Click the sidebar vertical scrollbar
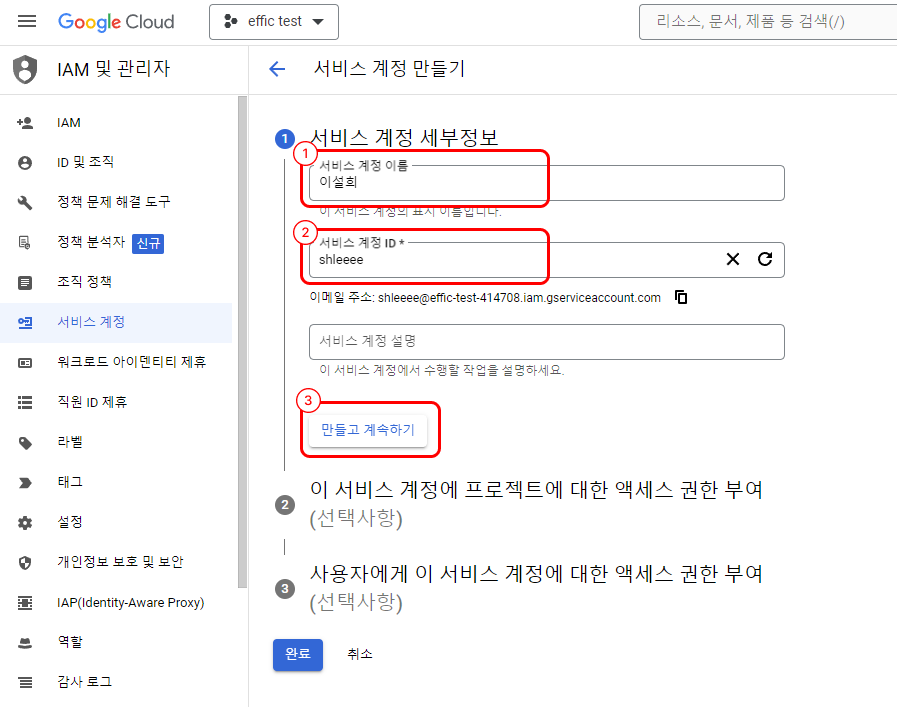897x707 pixels. tap(242, 340)
